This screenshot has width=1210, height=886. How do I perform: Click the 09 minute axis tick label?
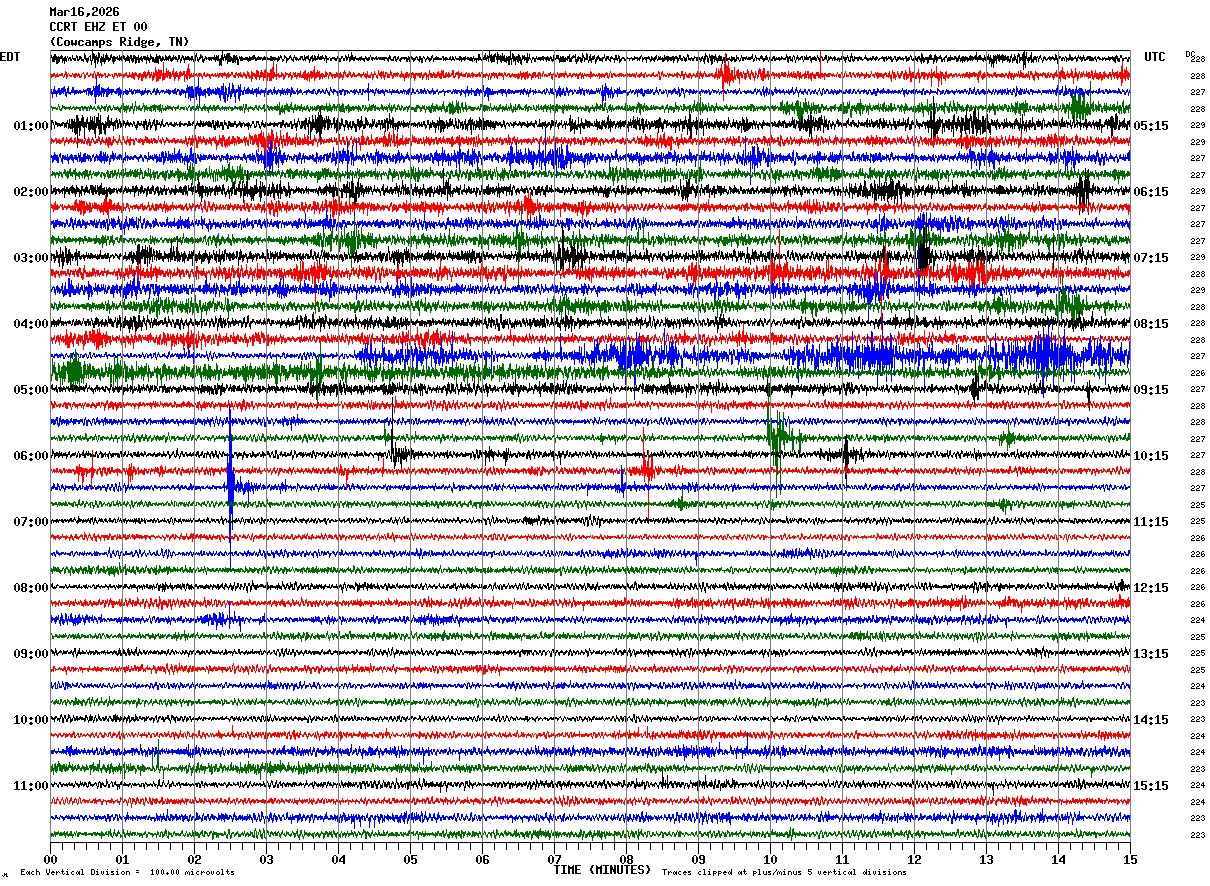tap(698, 859)
